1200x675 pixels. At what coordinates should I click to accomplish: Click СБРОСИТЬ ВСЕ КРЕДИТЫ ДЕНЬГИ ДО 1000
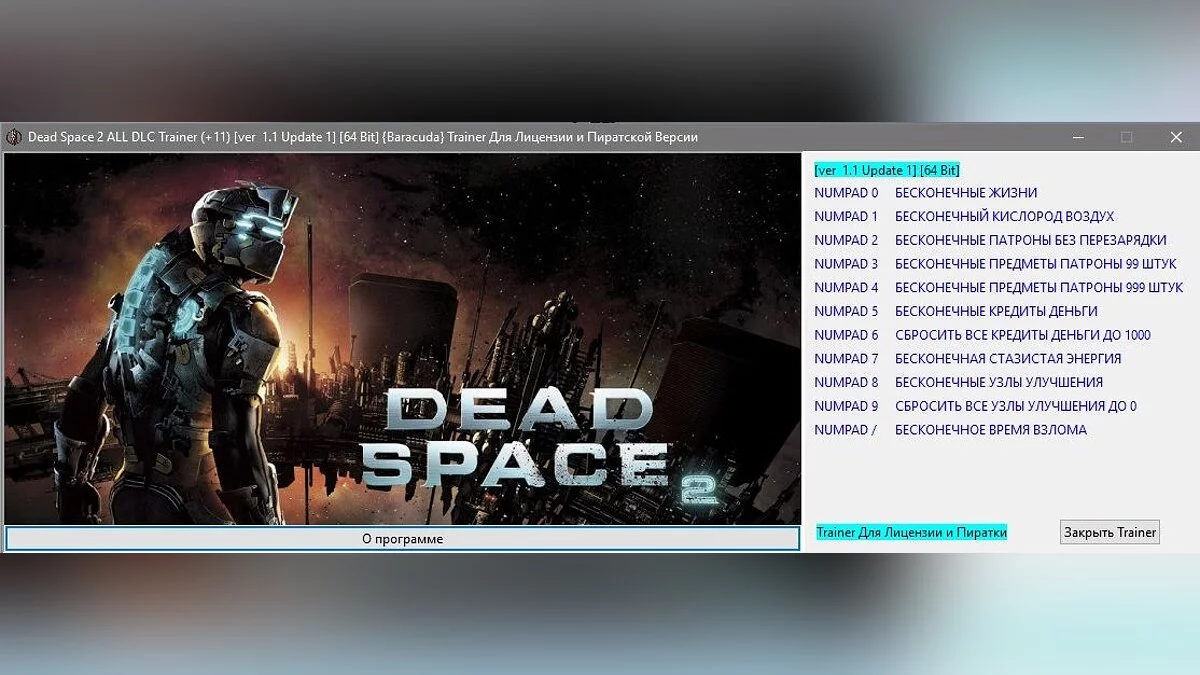click(x=1023, y=335)
